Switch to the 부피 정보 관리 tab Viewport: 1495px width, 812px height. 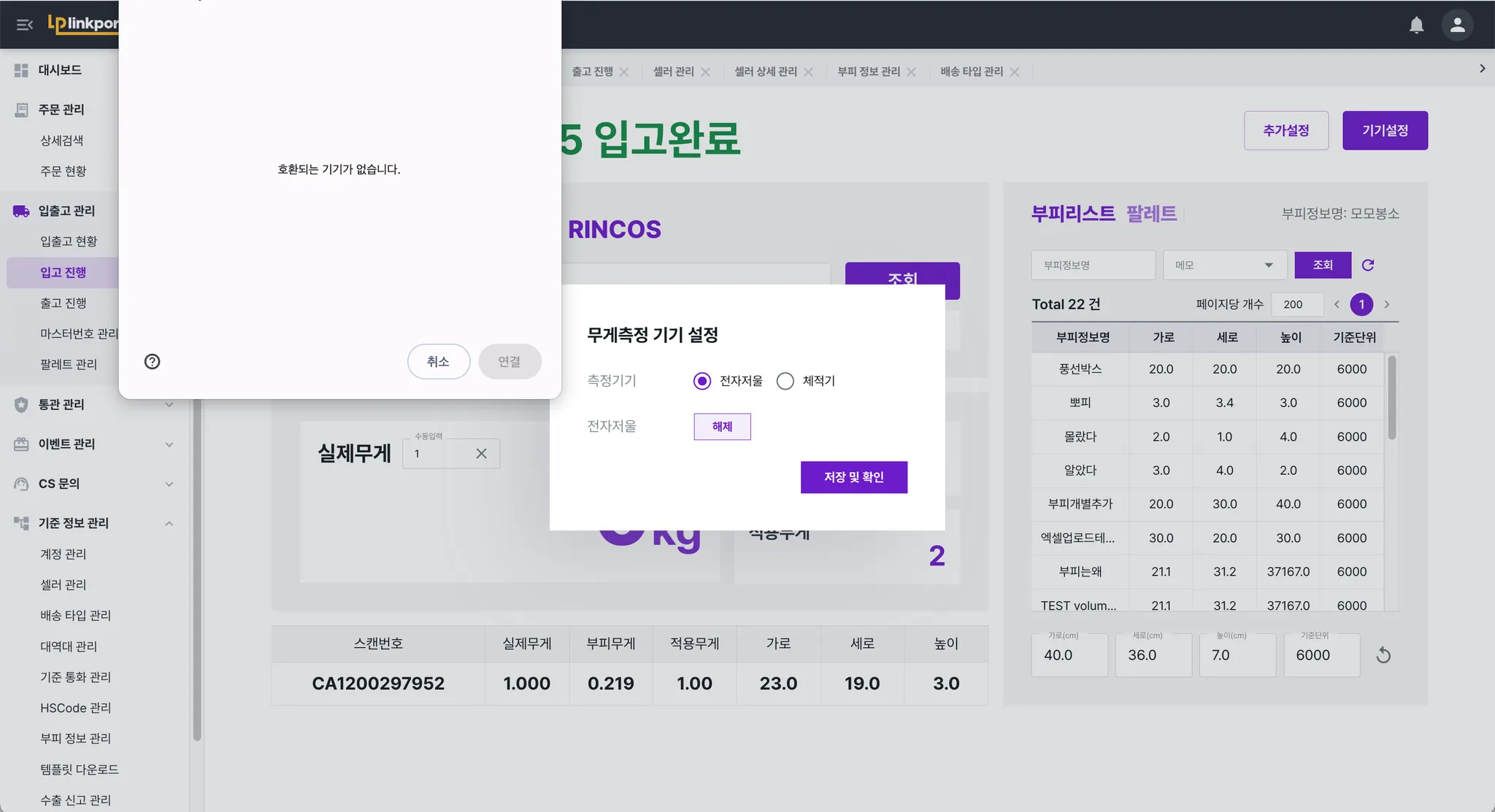pos(869,71)
